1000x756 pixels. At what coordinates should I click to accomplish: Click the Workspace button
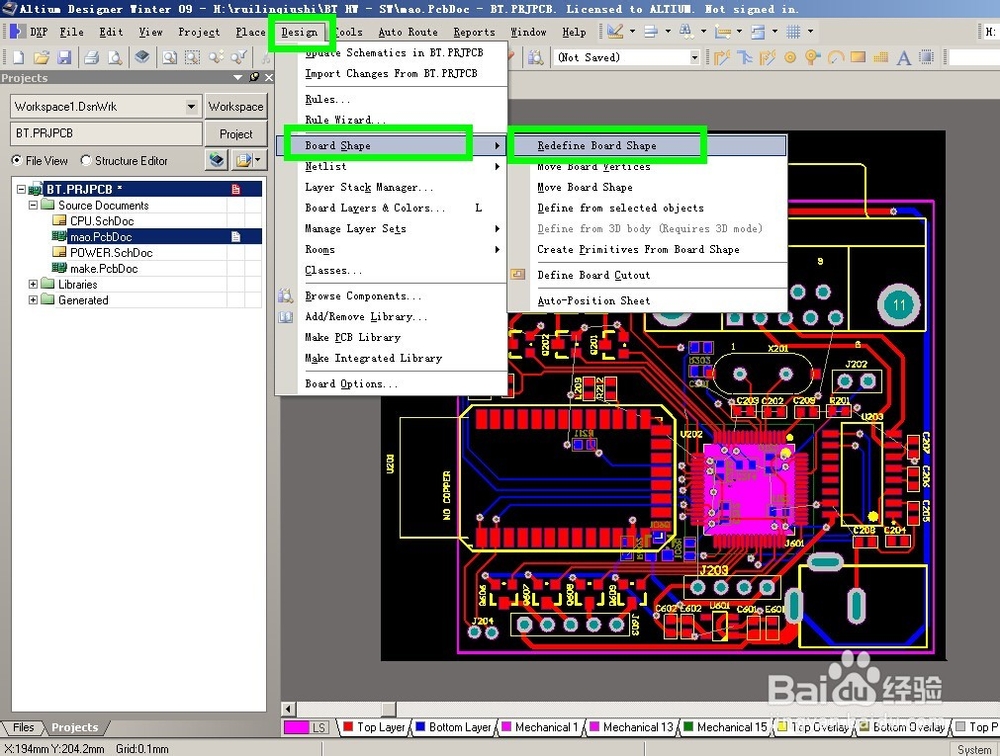point(236,107)
